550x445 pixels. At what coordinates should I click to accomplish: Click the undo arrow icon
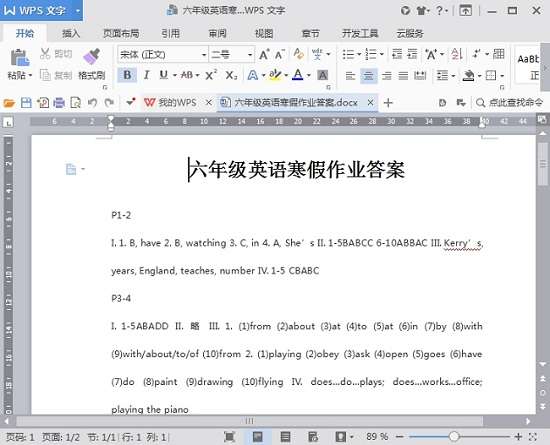click(92, 103)
